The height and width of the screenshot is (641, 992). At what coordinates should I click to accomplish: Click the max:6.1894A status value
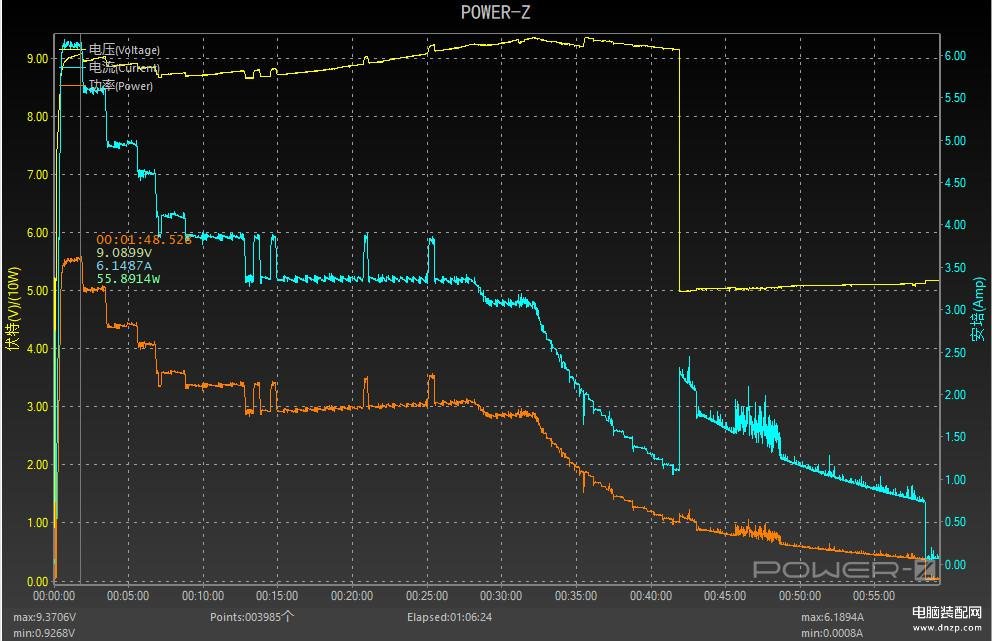tap(833, 617)
